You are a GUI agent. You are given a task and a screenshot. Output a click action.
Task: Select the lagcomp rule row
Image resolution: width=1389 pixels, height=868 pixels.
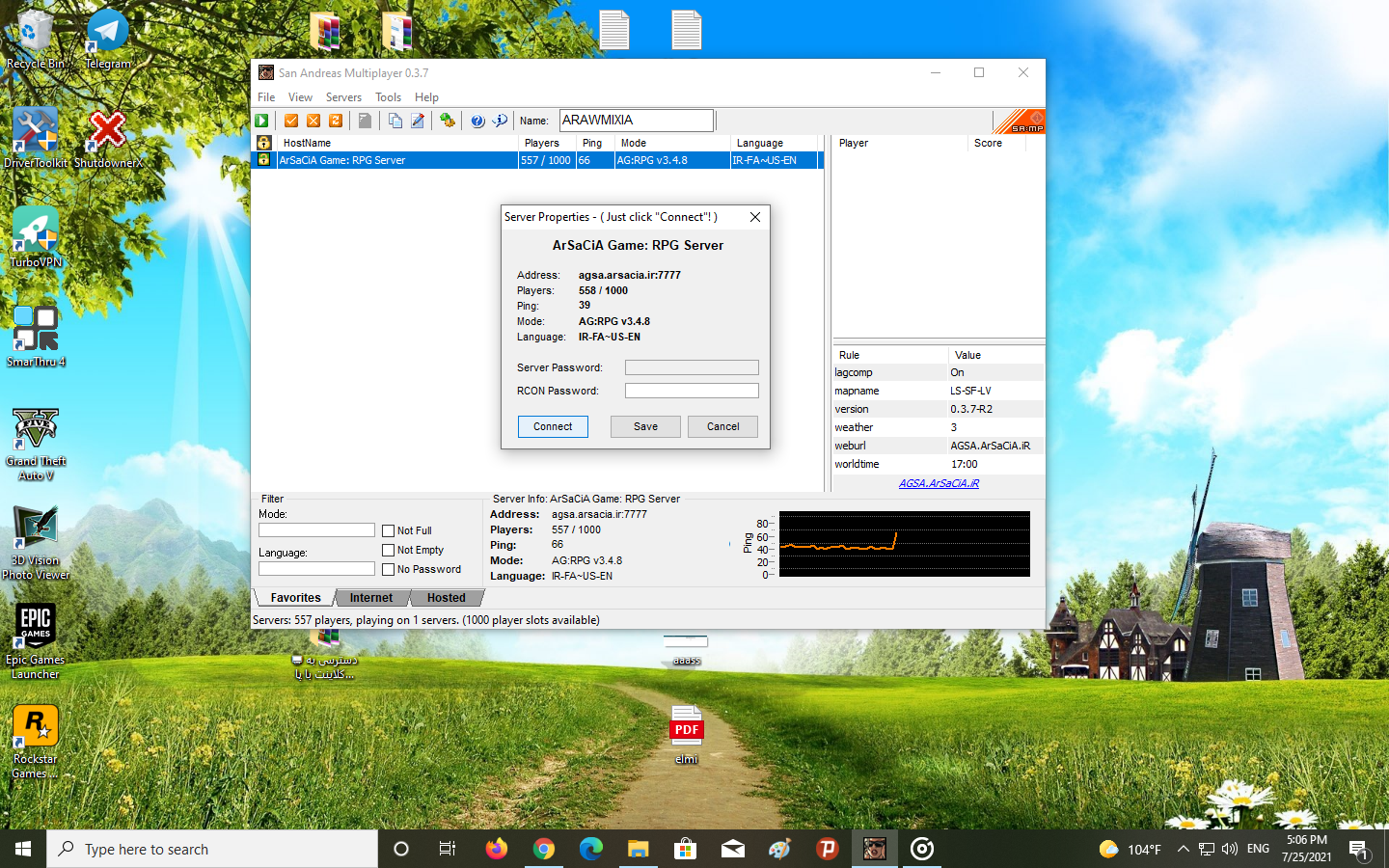[939, 372]
